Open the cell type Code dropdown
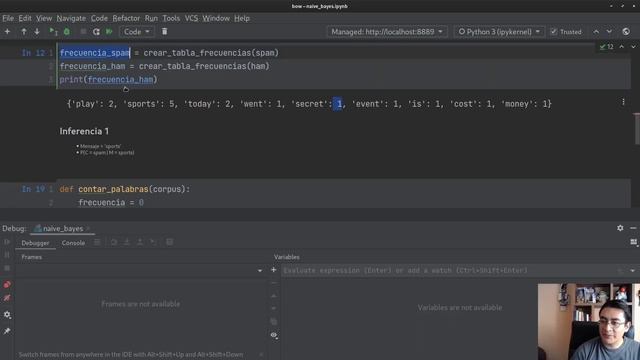This screenshot has height=360, width=640. point(137,31)
